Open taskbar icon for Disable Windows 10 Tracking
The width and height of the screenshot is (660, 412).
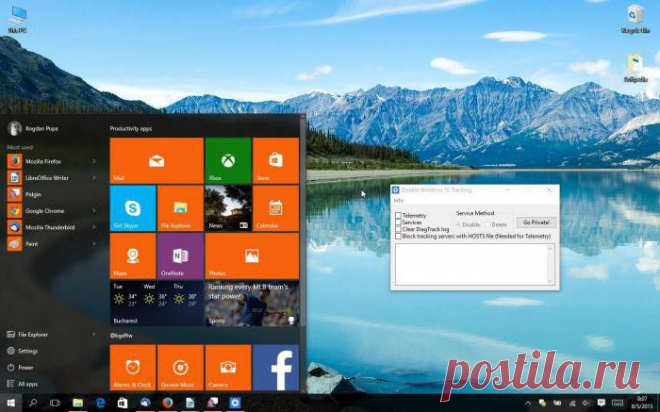234,403
